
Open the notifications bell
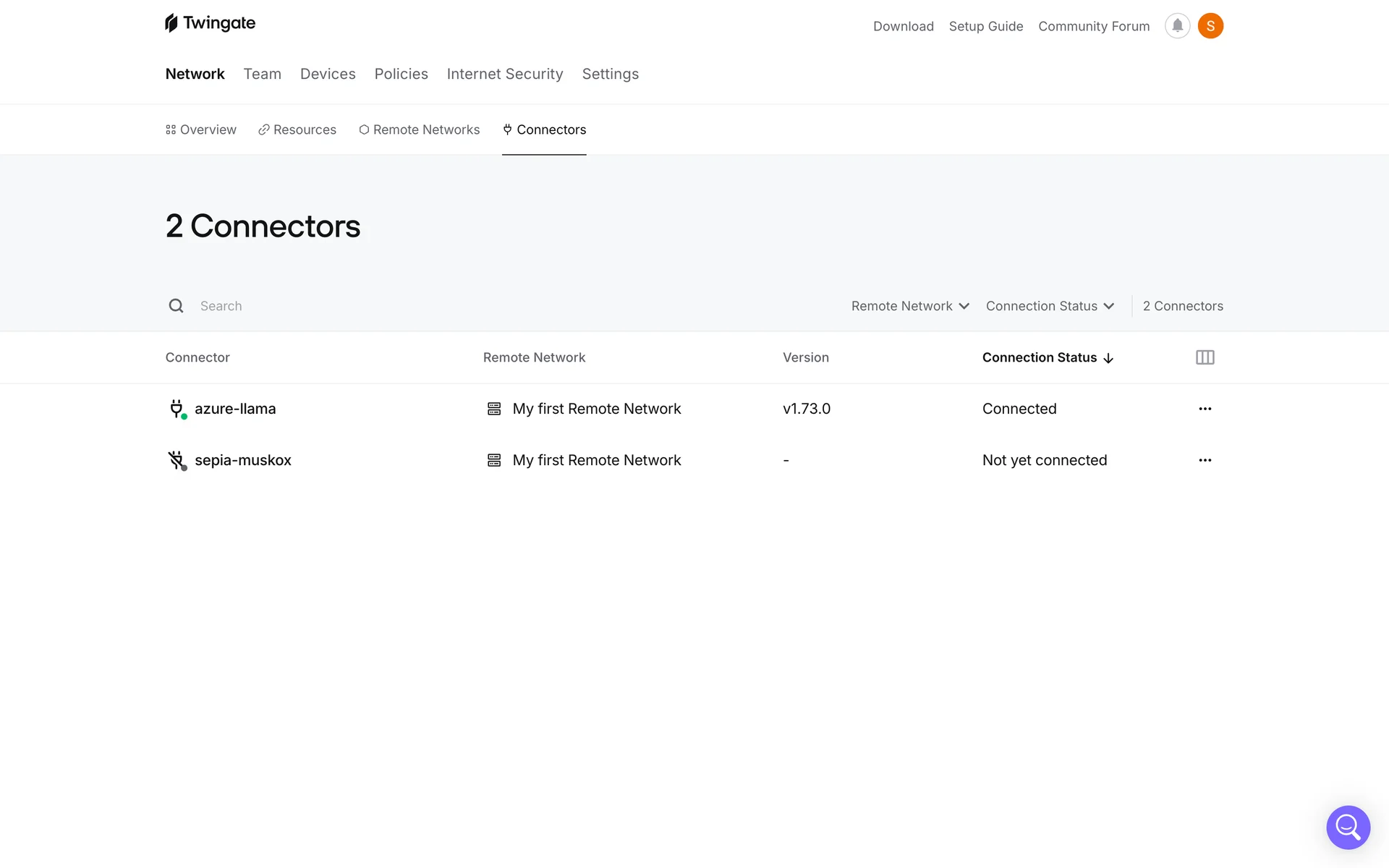coord(1177,26)
